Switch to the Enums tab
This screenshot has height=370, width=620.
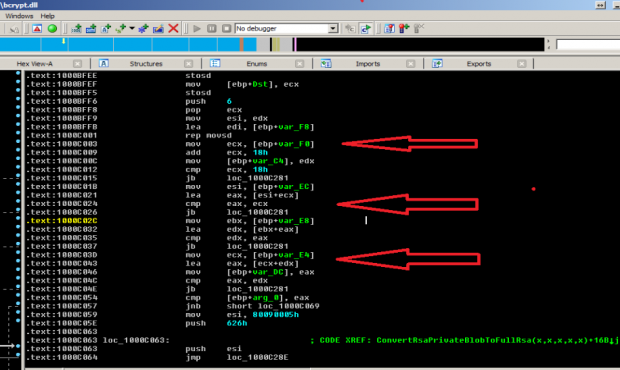click(257, 64)
